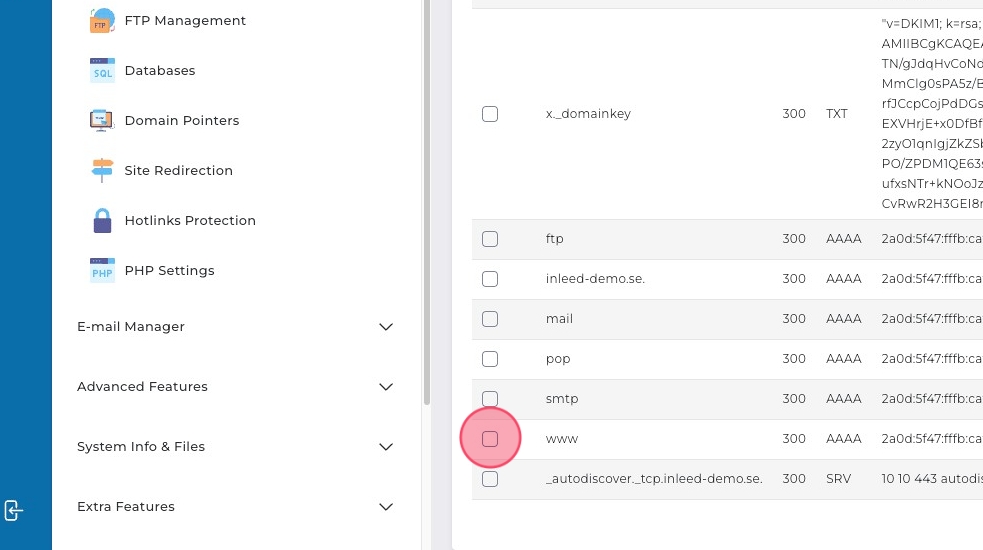The height and width of the screenshot is (550, 983).
Task: Expand the Advanced Features chevron
Action: click(x=386, y=387)
